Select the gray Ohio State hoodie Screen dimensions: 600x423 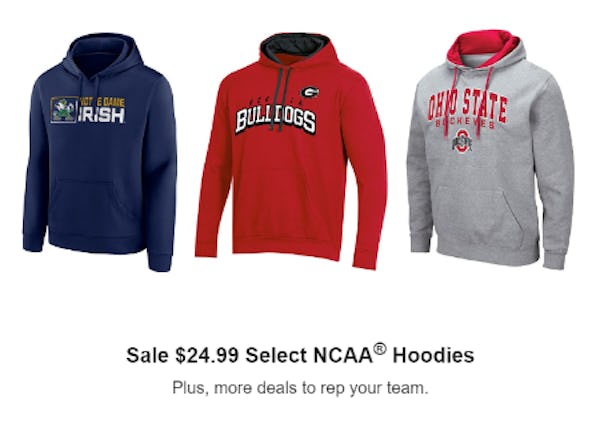(x=490, y=149)
